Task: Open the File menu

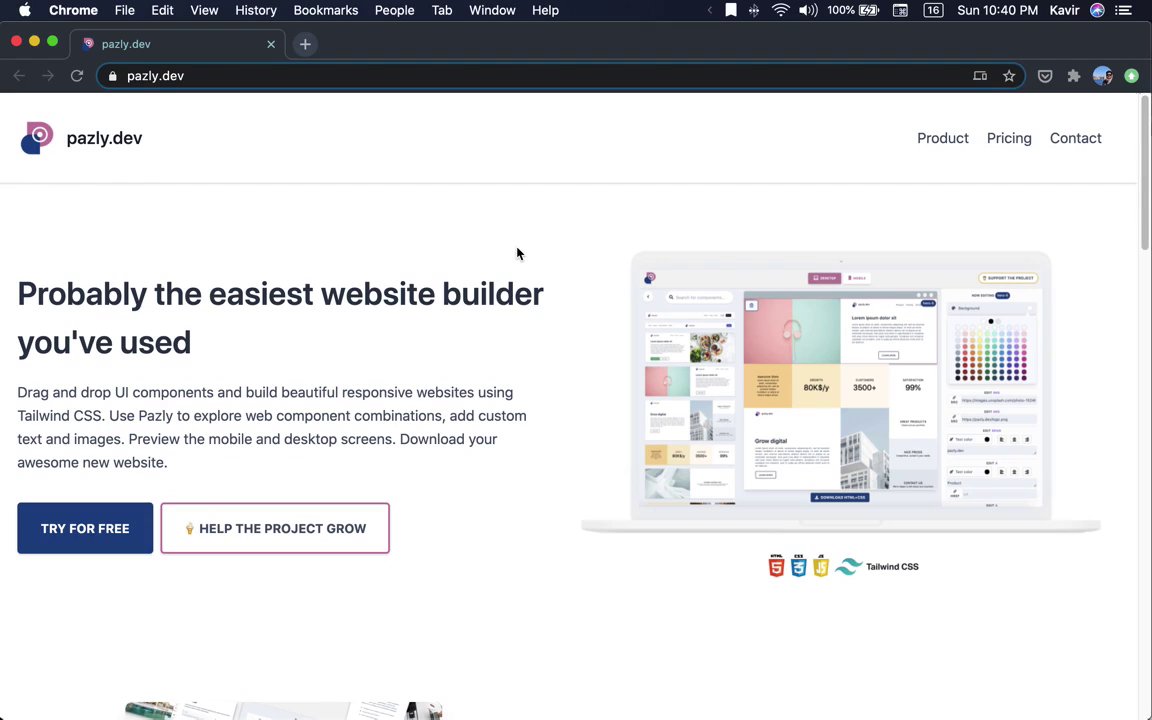Action: (x=124, y=10)
